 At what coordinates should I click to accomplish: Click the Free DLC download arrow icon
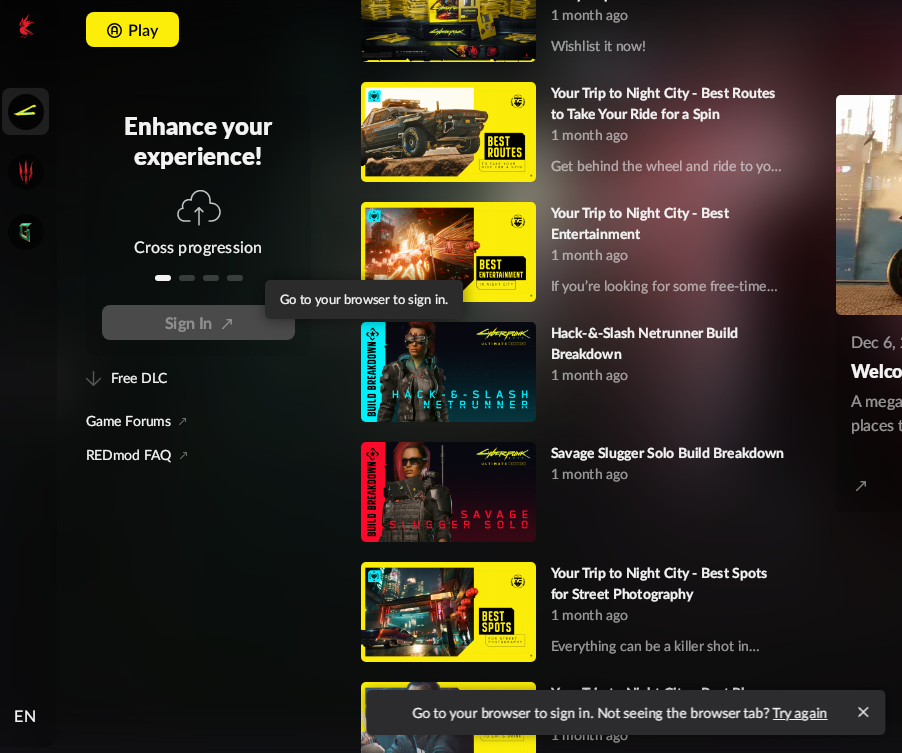93,379
